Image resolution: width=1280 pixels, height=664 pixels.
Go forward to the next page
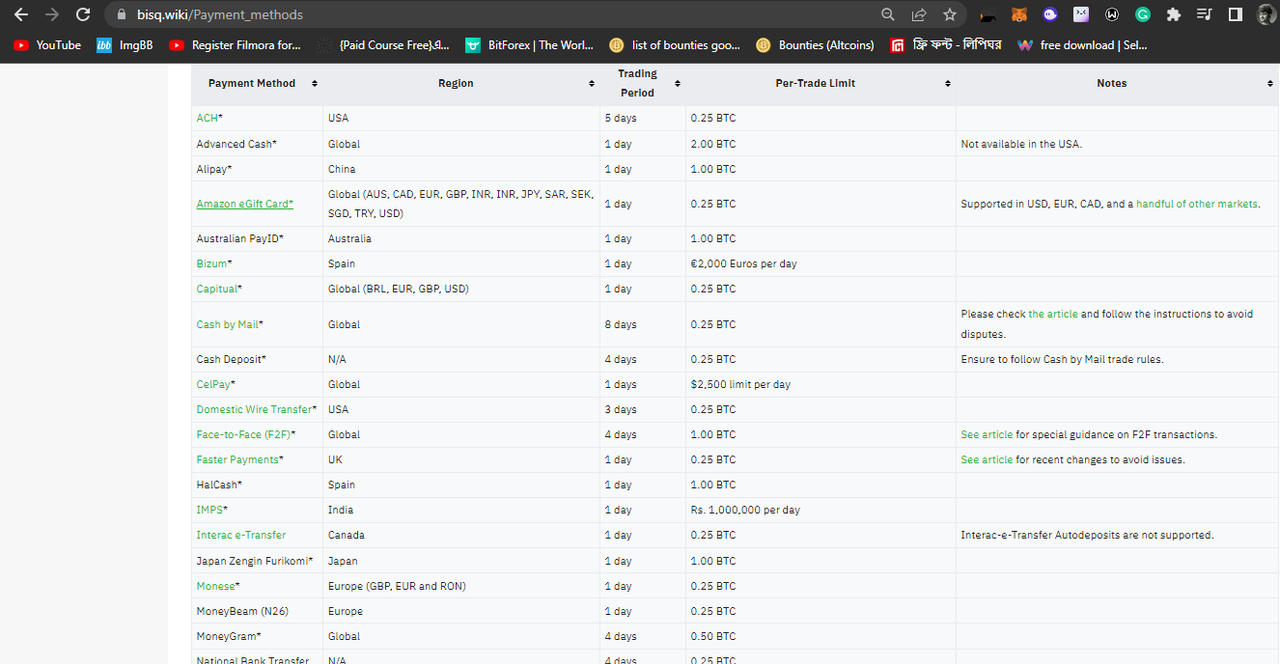point(52,15)
